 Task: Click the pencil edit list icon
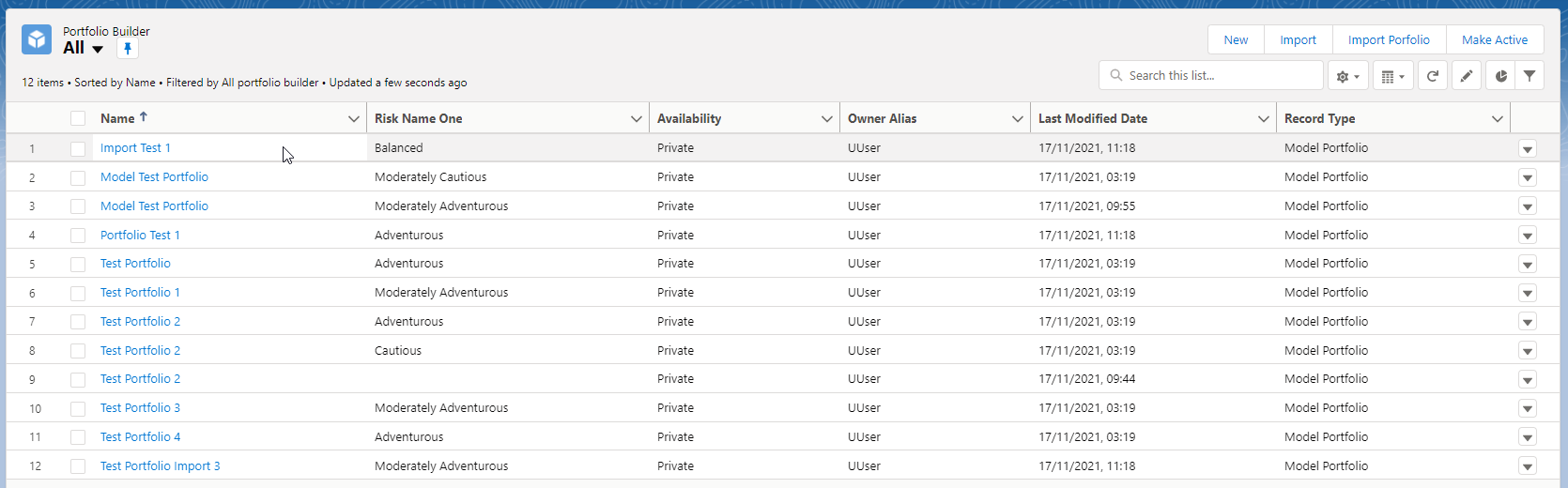[x=1467, y=76]
